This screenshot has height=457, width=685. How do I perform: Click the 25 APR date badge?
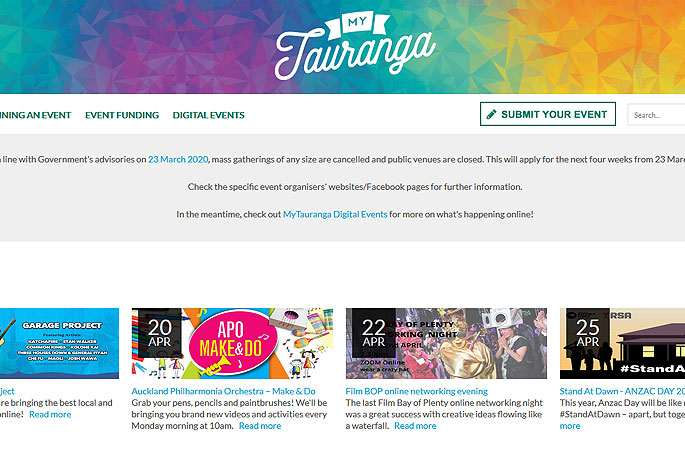coord(588,333)
